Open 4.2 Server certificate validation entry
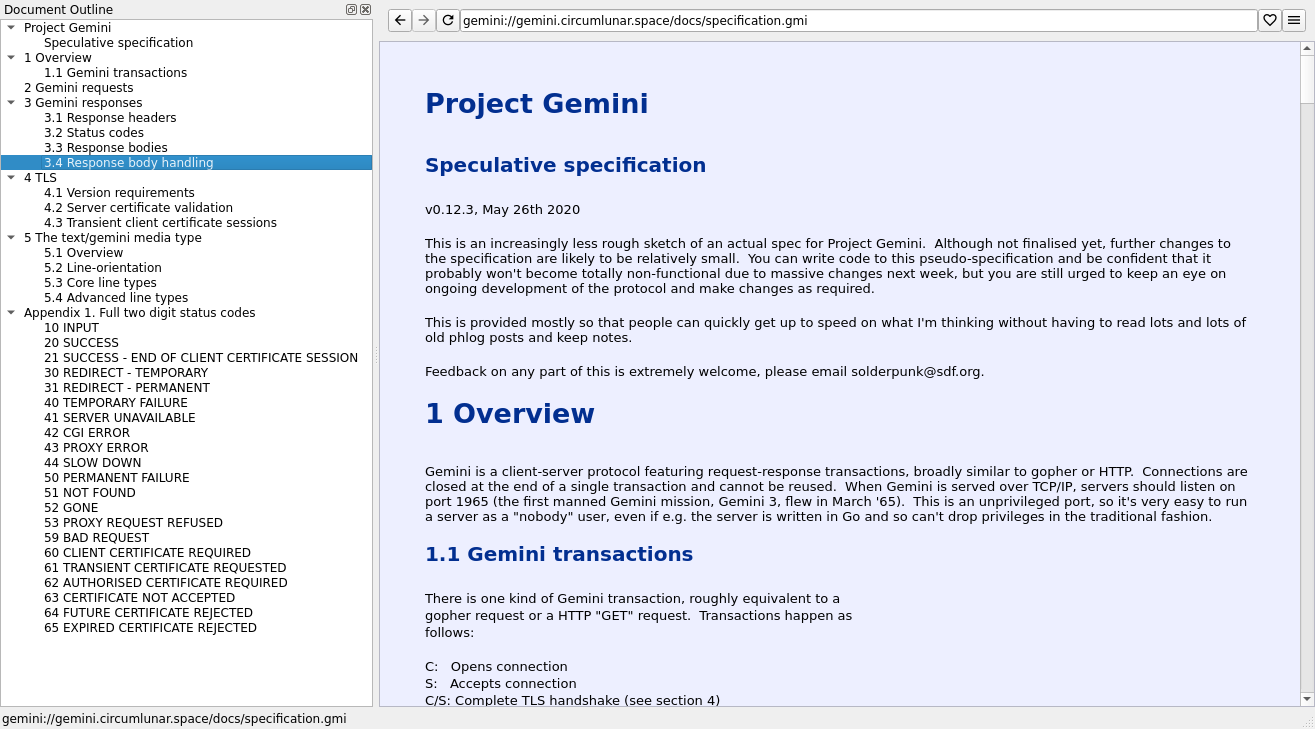Image resolution: width=1315 pixels, height=729 pixels. [138, 208]
